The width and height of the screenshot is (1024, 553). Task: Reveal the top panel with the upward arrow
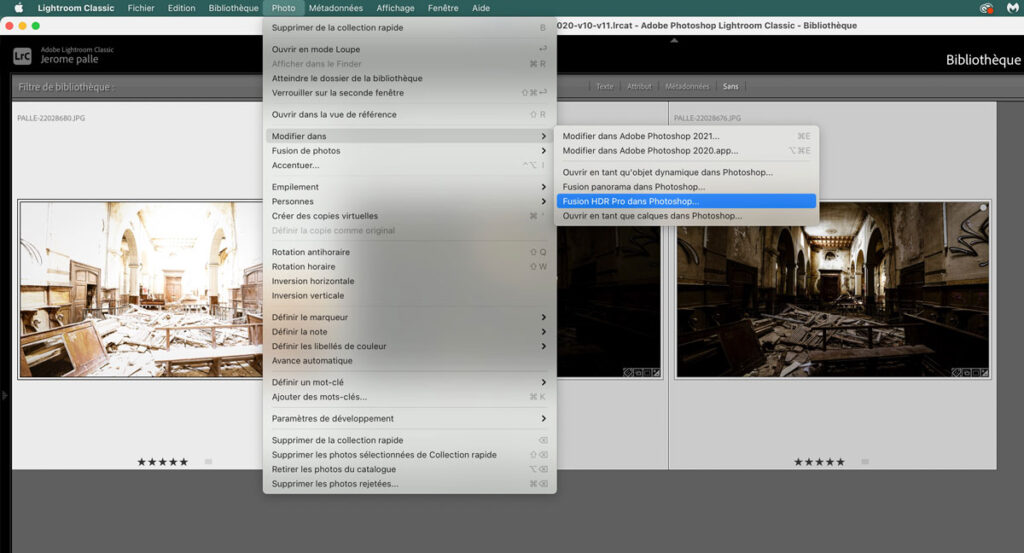674,41
